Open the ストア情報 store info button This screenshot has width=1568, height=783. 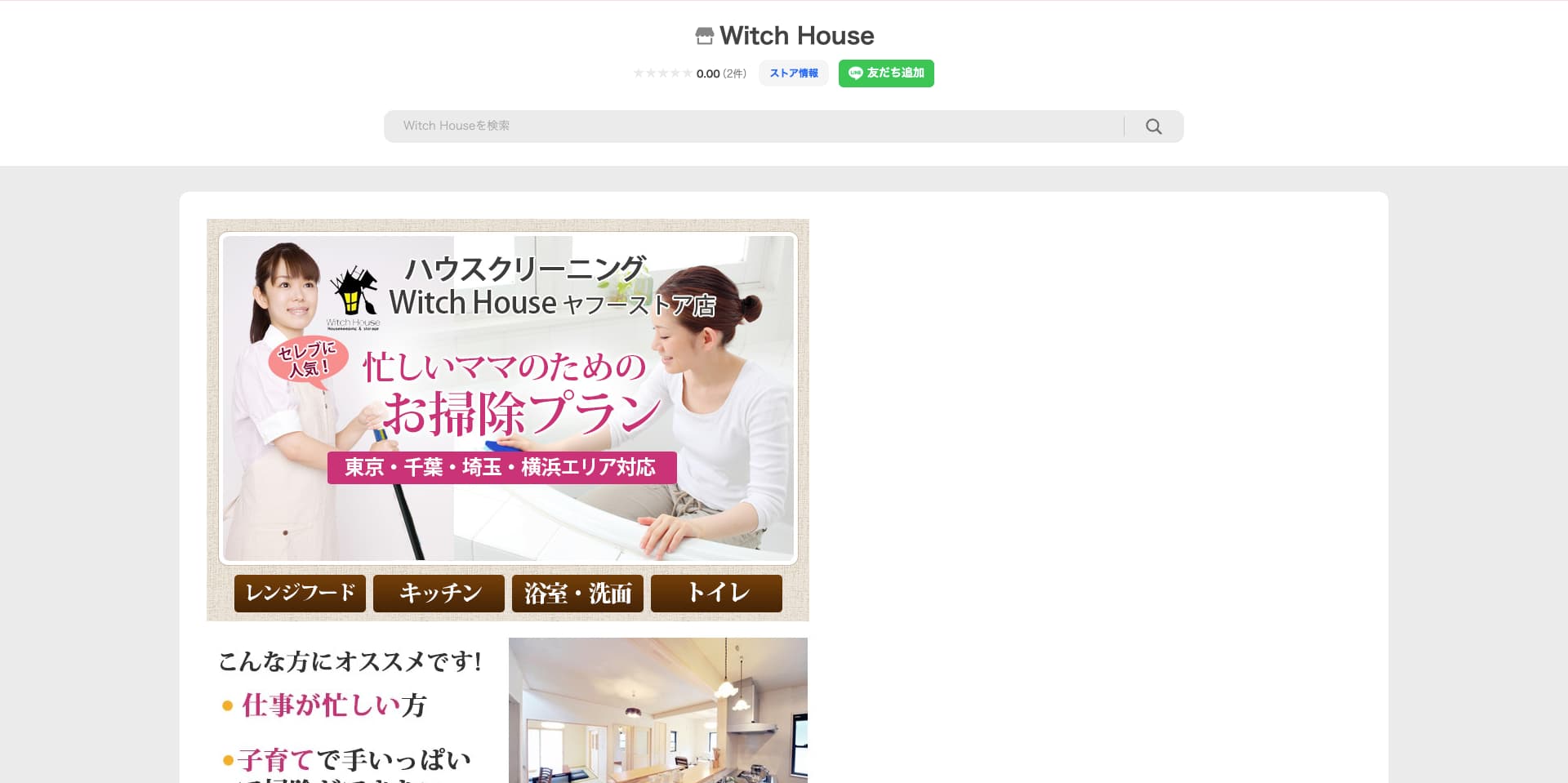pyautogui.click(x=793, y=73)
